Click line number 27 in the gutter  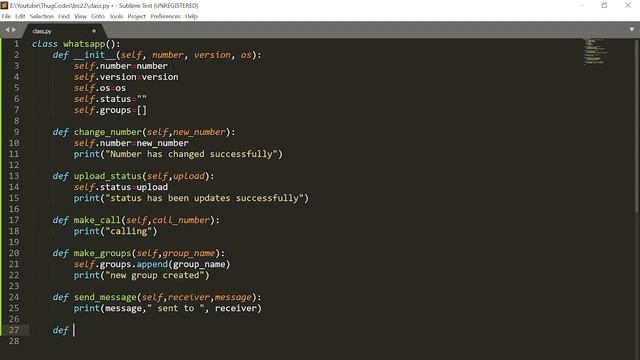click(14, 330)
